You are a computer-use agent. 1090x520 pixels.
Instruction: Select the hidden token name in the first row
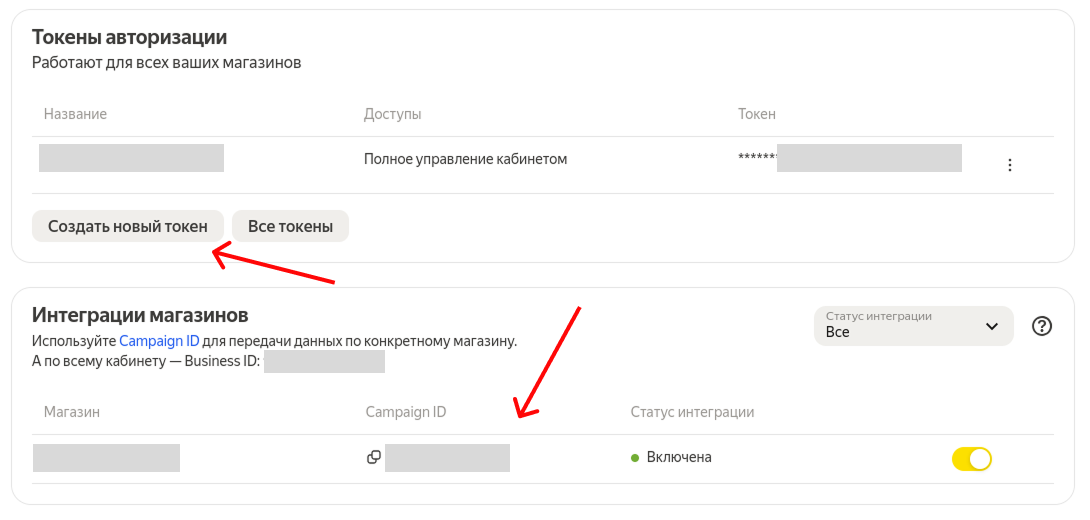131,158
